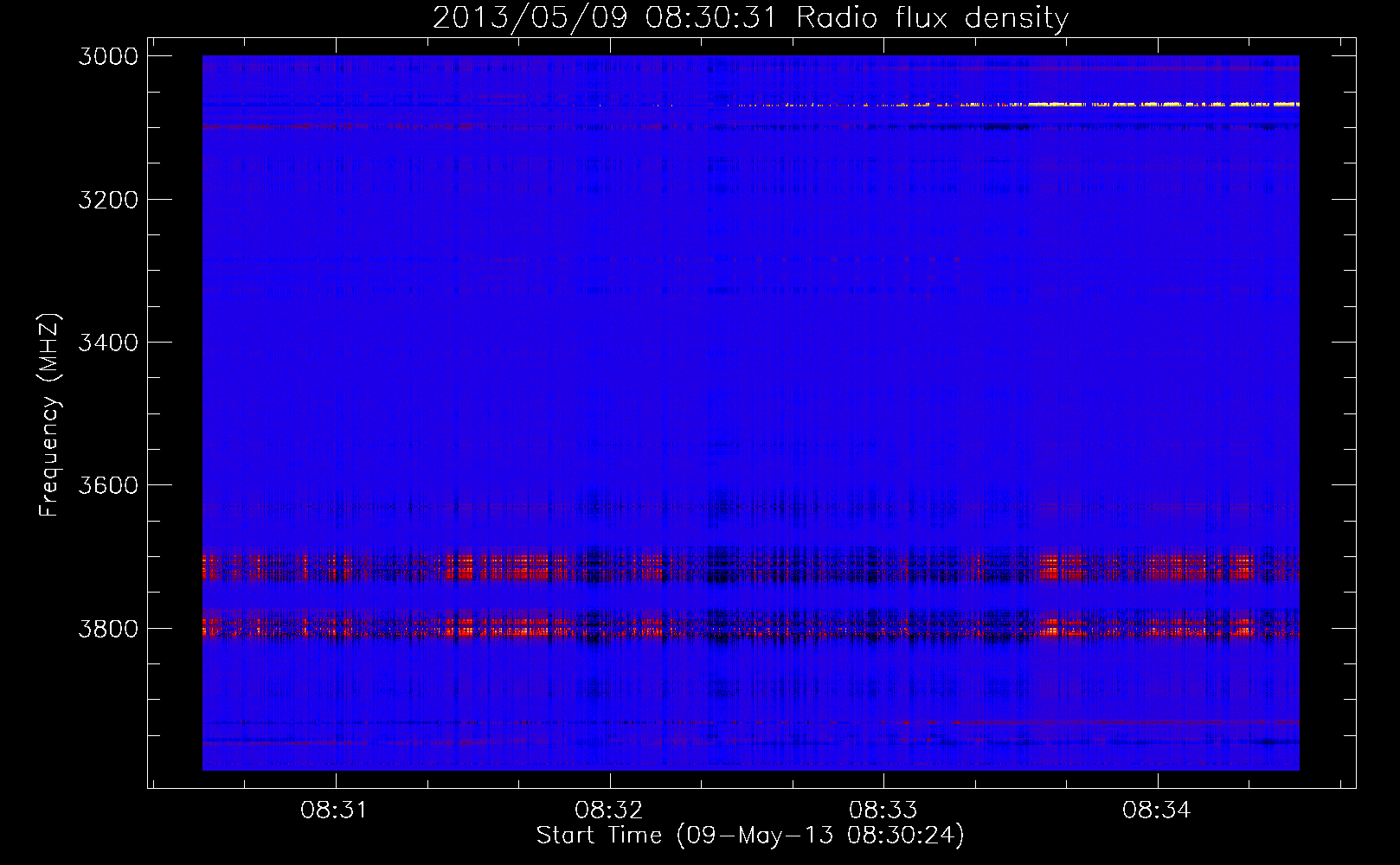Click the 08:32 time axis label
Screen dimensions: 1400x865
click(x=607, y=811)
